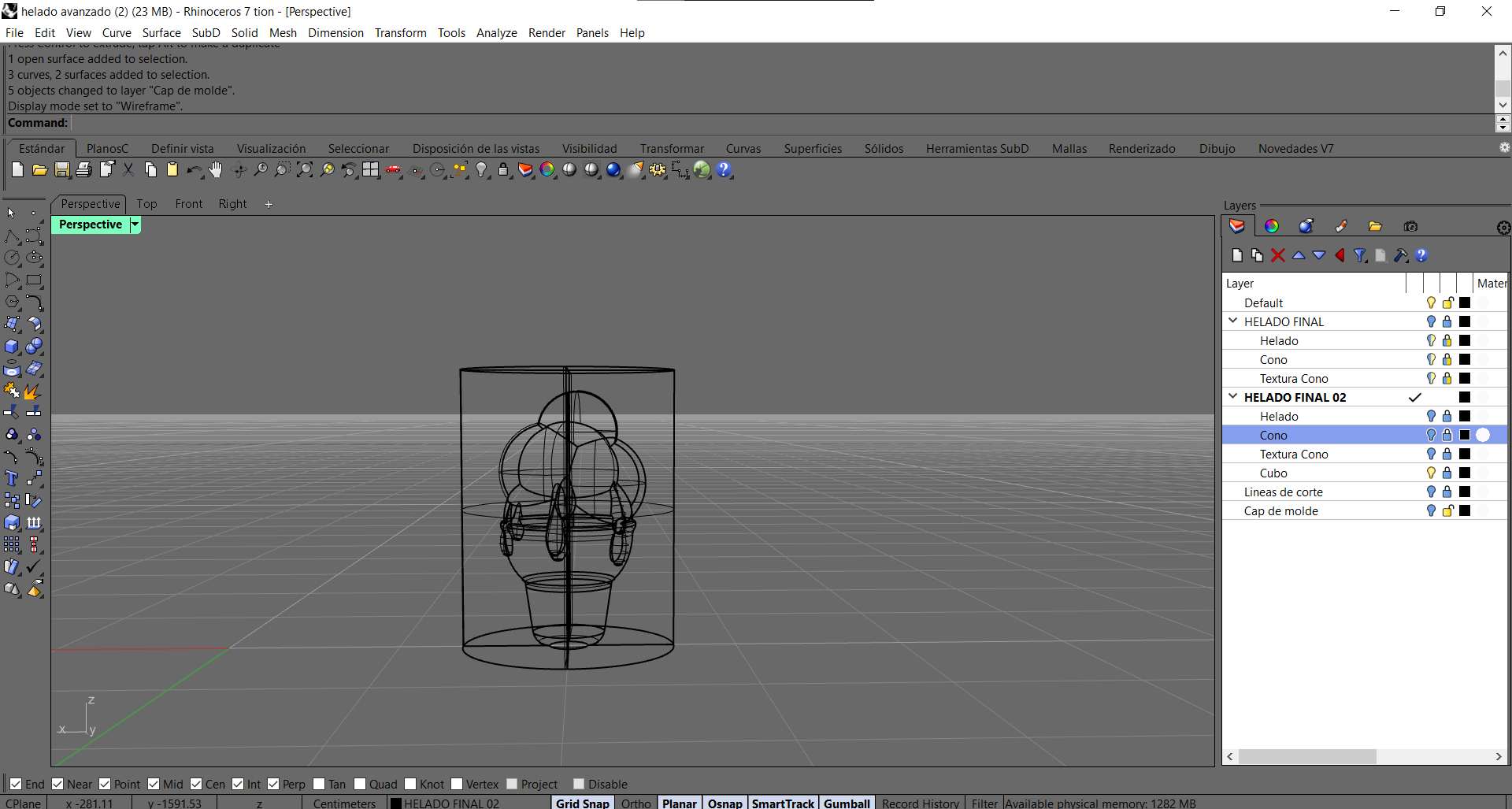Open the Perspective viewport title dropdown arrow
Screen dimensions: 1512x809
coord(135,225)
